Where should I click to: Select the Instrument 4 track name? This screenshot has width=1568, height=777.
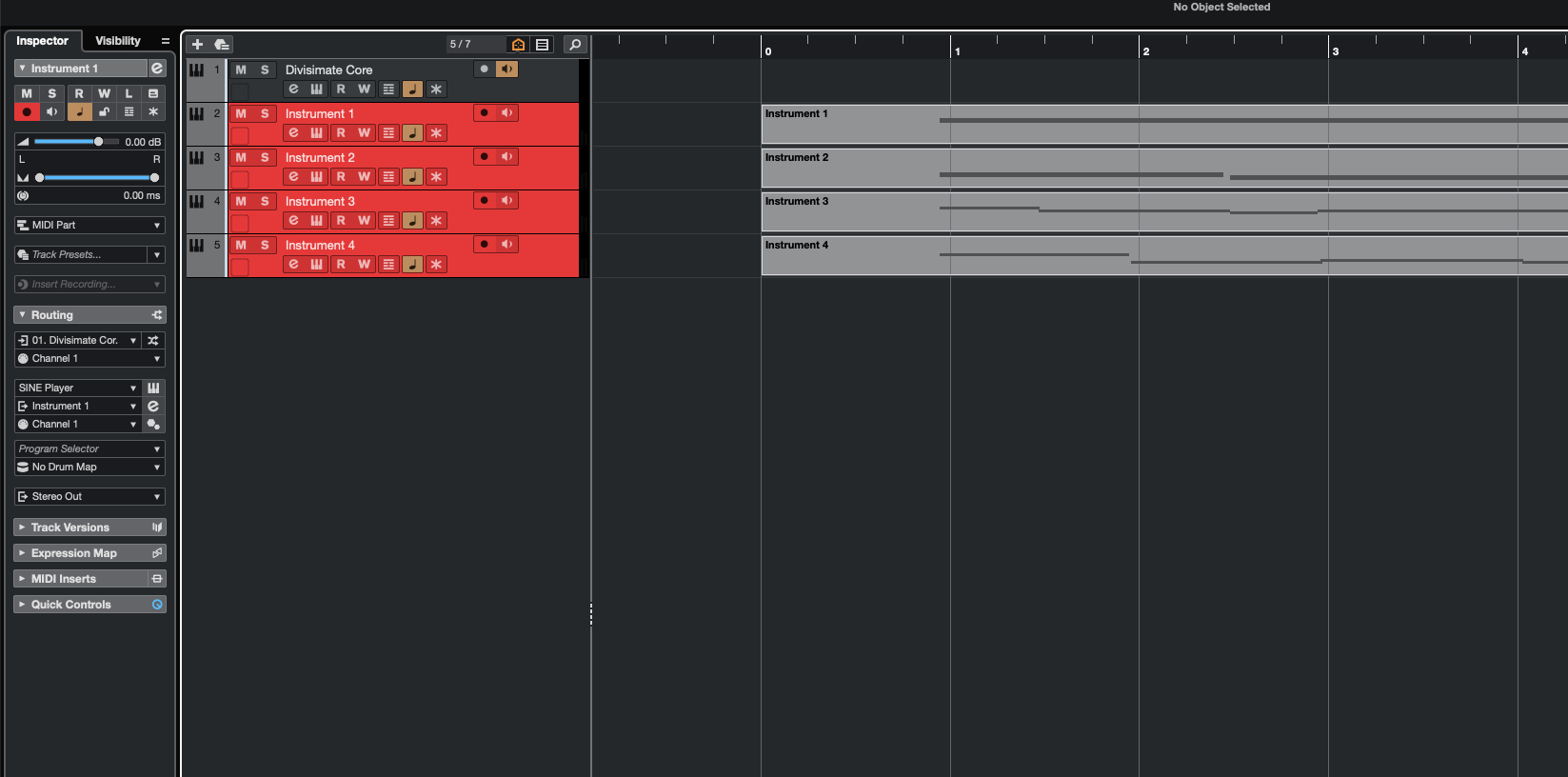click(x=320, y=246)
